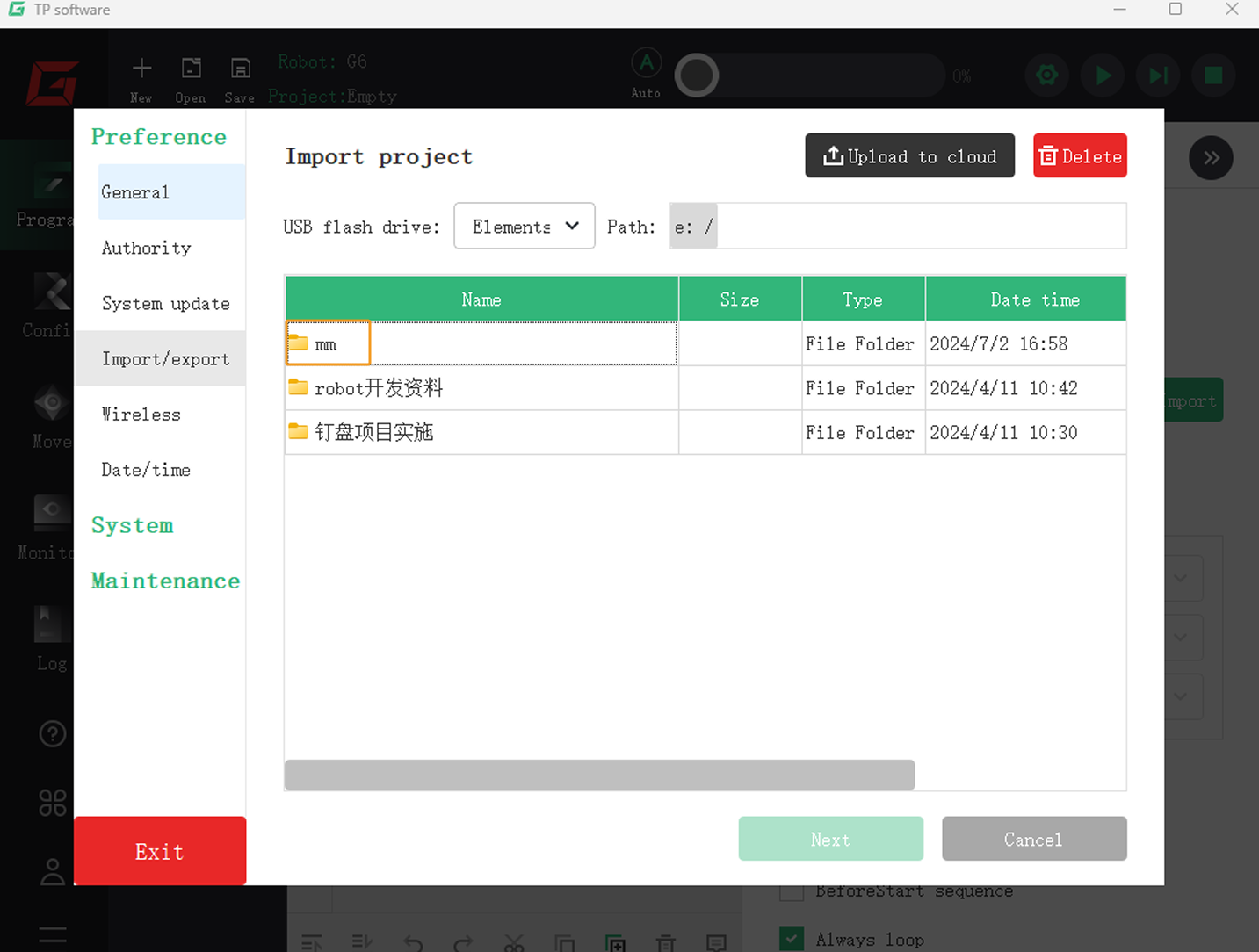Screen dimensions: 1259x952
Task: Click the Save icon in the top toolbar
Action: tap(240, 69)
